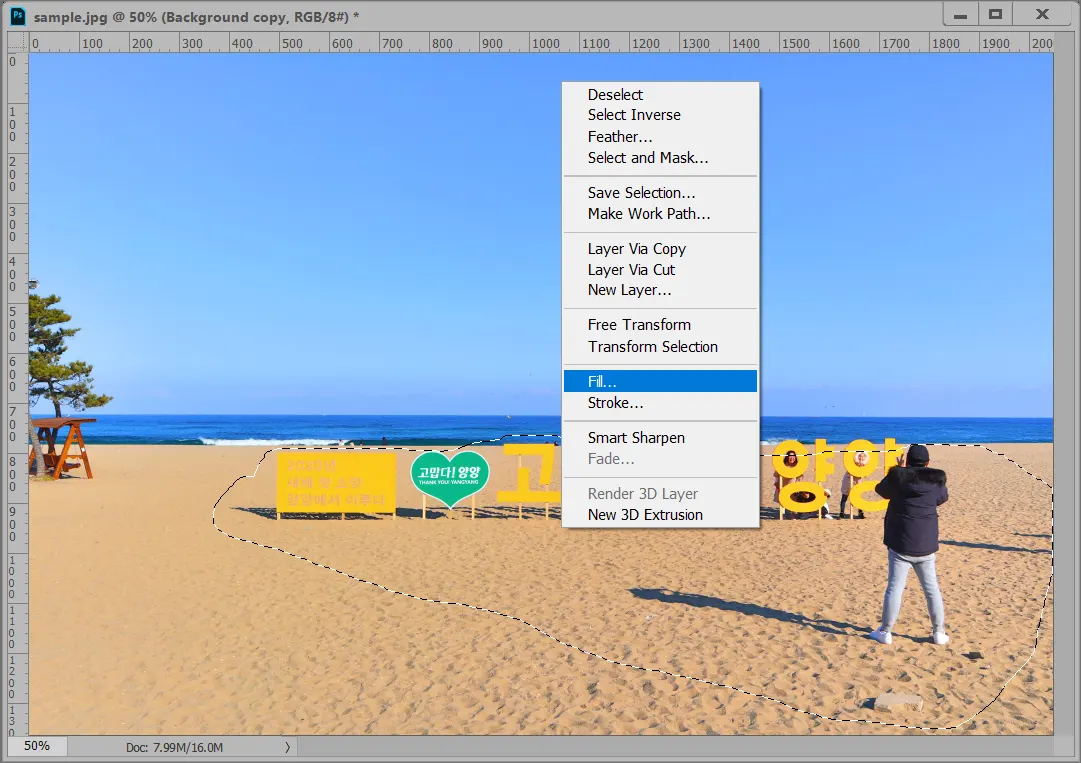Click the ruler origin corner box
The height and width of the screenshot is (763, 1081).
pos(17,42)
